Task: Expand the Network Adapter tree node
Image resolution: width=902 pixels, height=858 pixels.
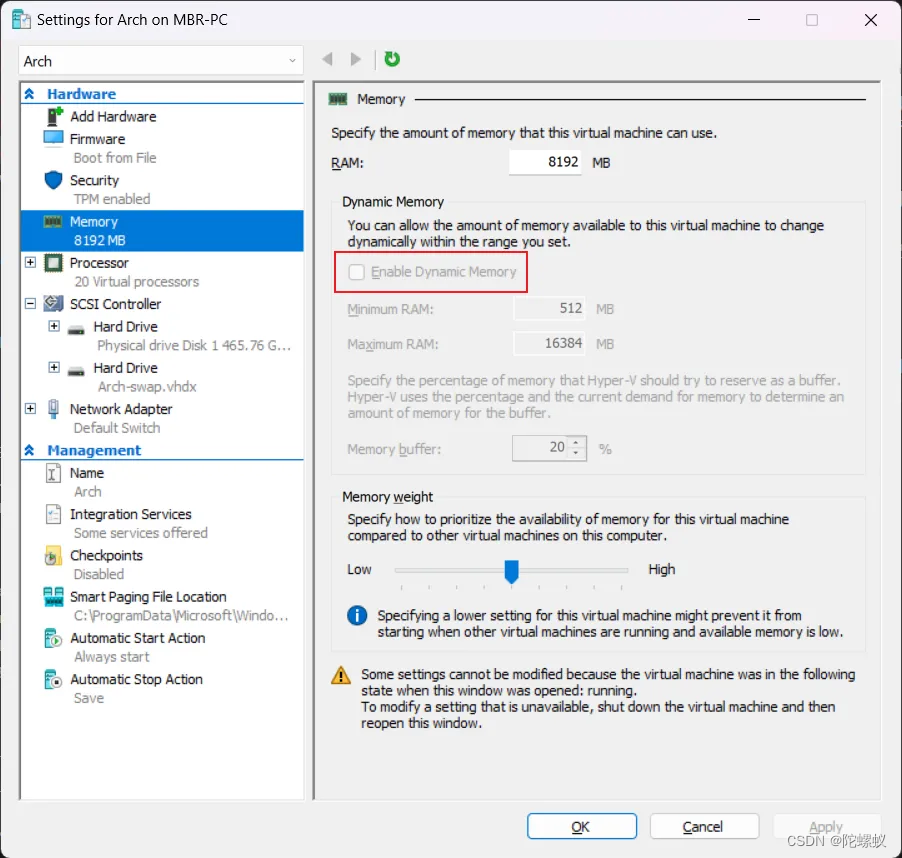Action: point(30,409)
